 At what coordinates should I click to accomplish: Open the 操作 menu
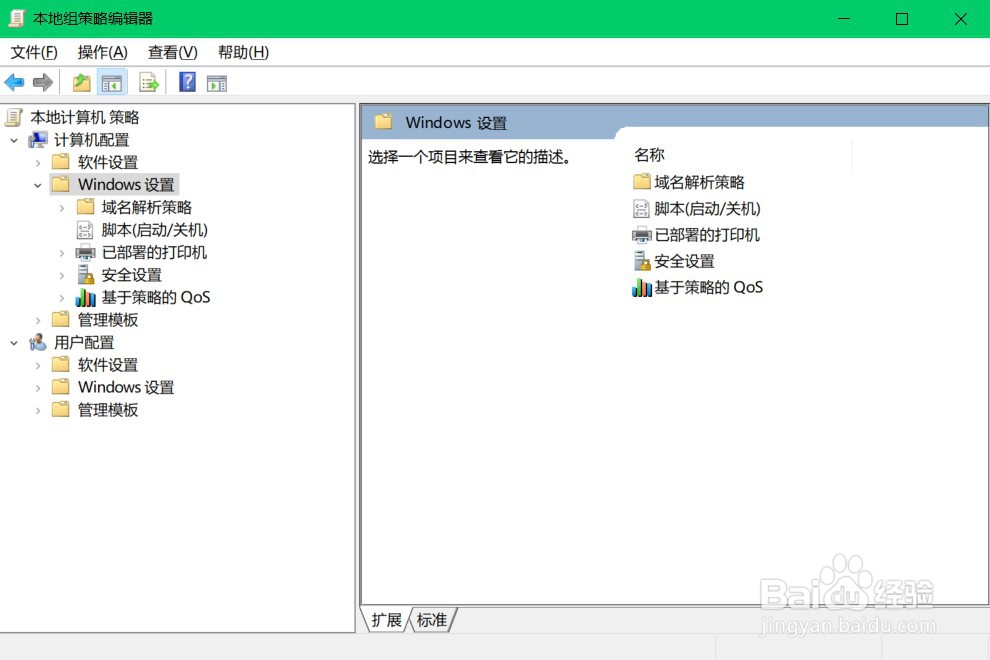pos(101,52)
